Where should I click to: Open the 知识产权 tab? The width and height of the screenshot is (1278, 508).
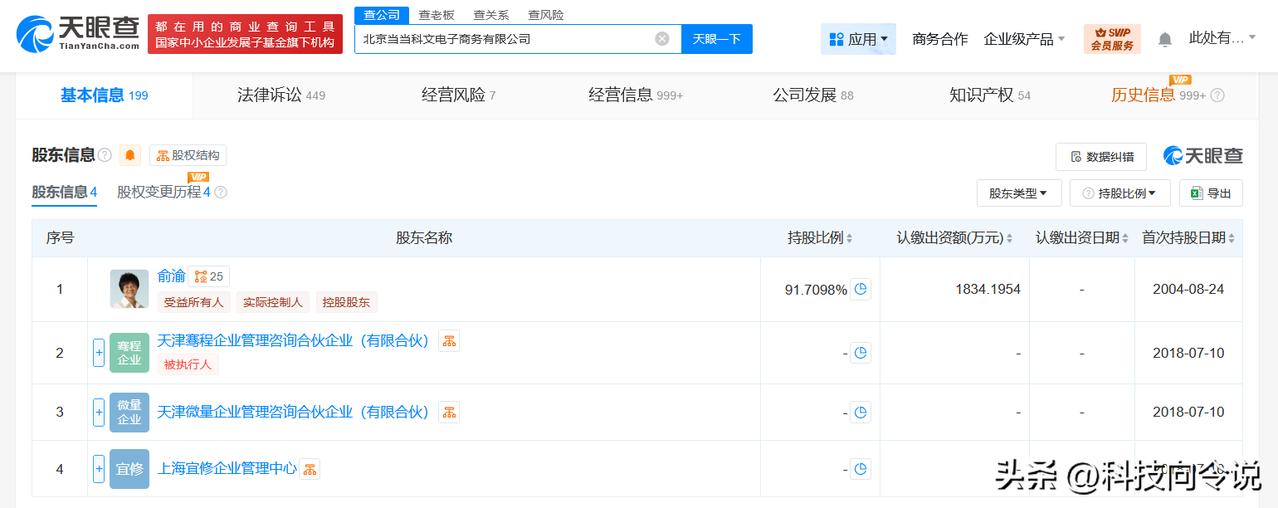(x=990, y=95)
